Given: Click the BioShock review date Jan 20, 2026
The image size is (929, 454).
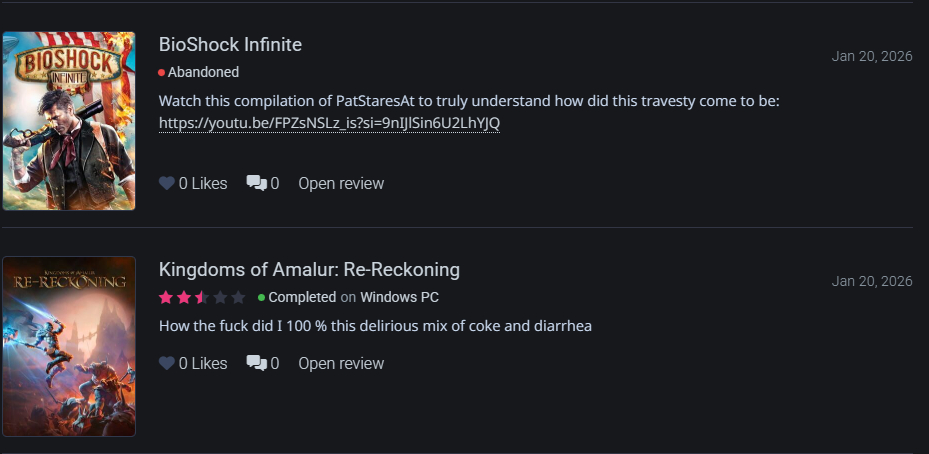Looking at the screenshot, I should [x=872, y=56].
